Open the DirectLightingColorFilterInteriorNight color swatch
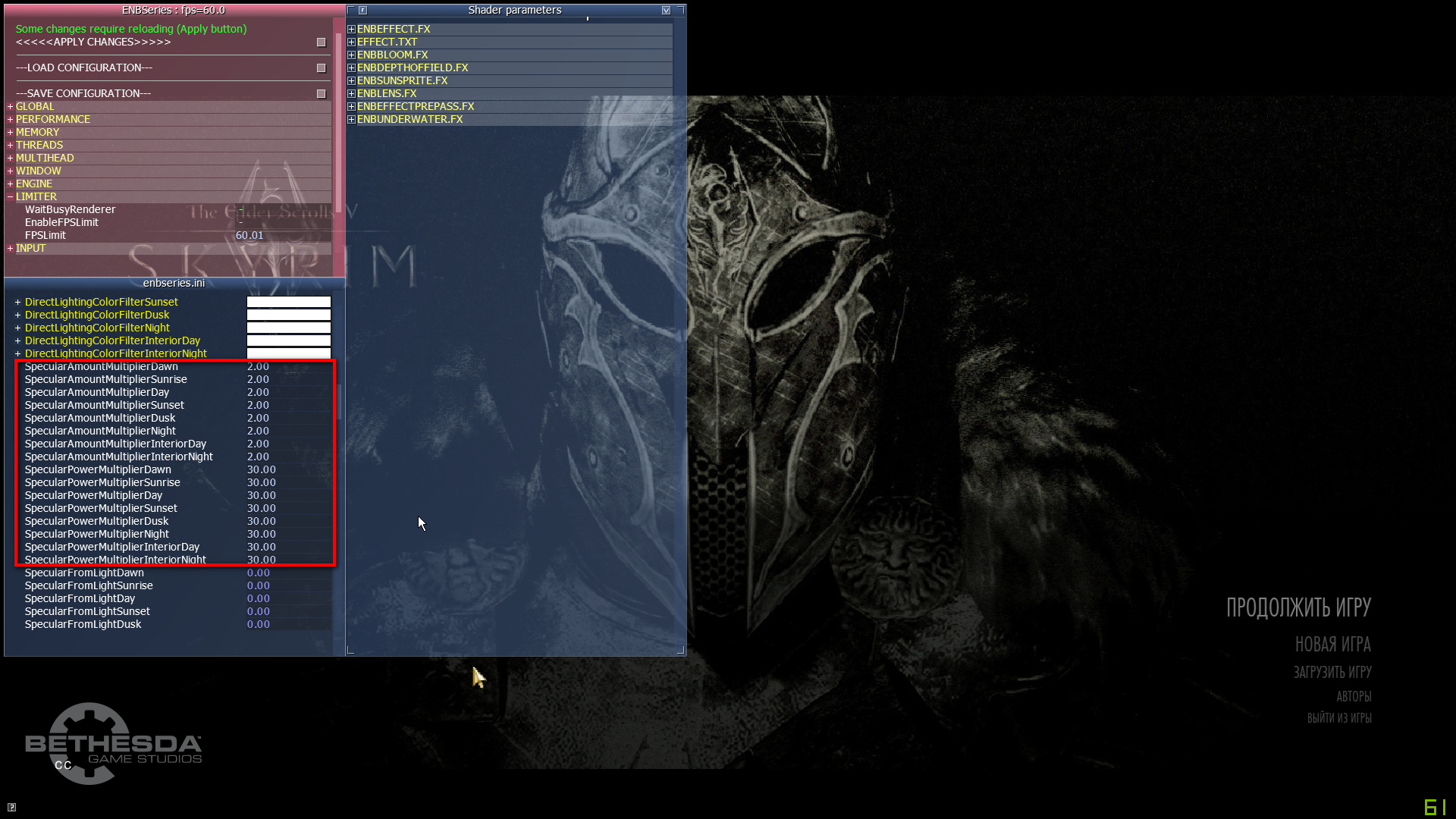The width and height of the screenshot is (1456, 819). tap(289, 353)
